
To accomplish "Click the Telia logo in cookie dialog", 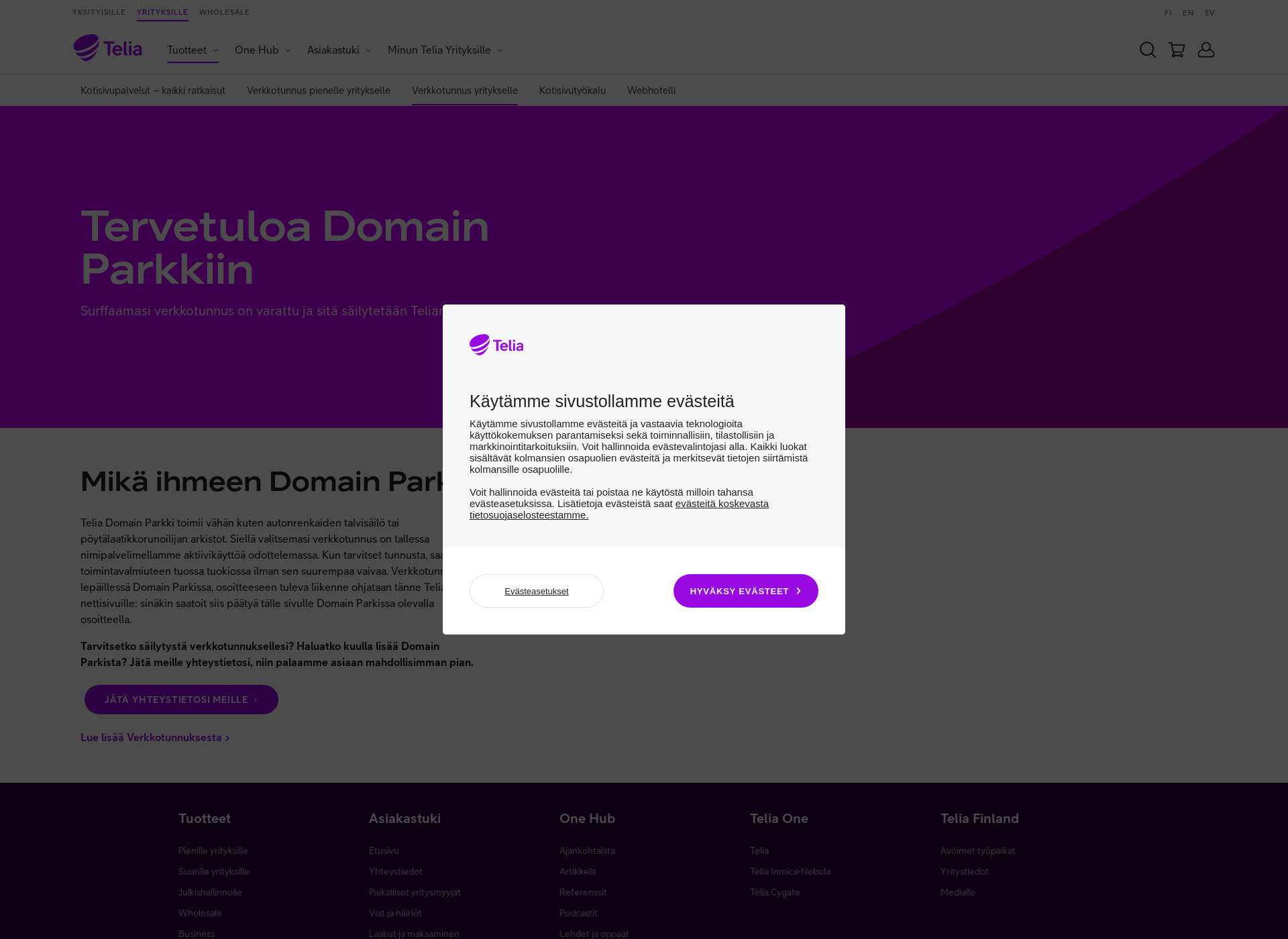I will pyautogui.click(x=496, y=345).
